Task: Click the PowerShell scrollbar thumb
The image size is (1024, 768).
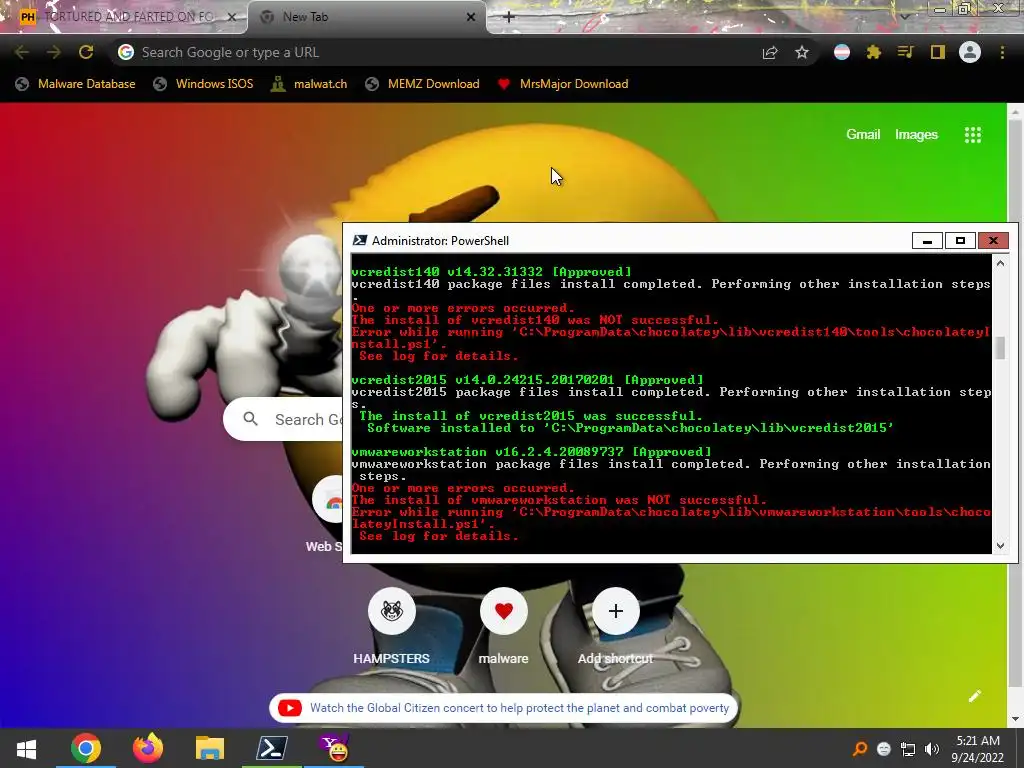Action: point(1000,348)
